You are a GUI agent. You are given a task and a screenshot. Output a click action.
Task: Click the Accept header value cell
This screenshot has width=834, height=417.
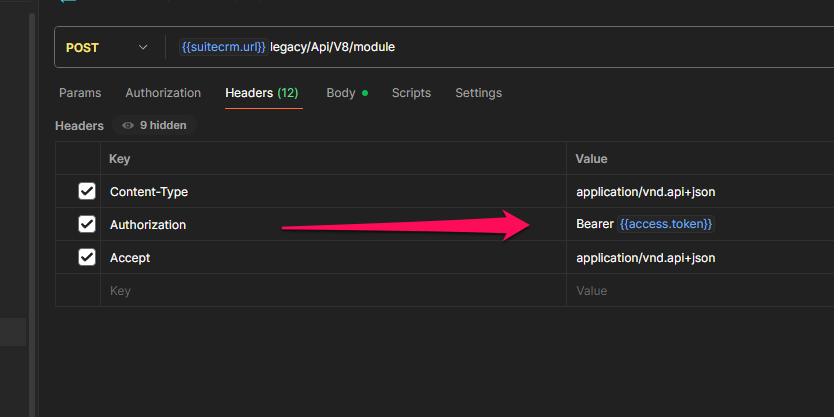point(700,258)
